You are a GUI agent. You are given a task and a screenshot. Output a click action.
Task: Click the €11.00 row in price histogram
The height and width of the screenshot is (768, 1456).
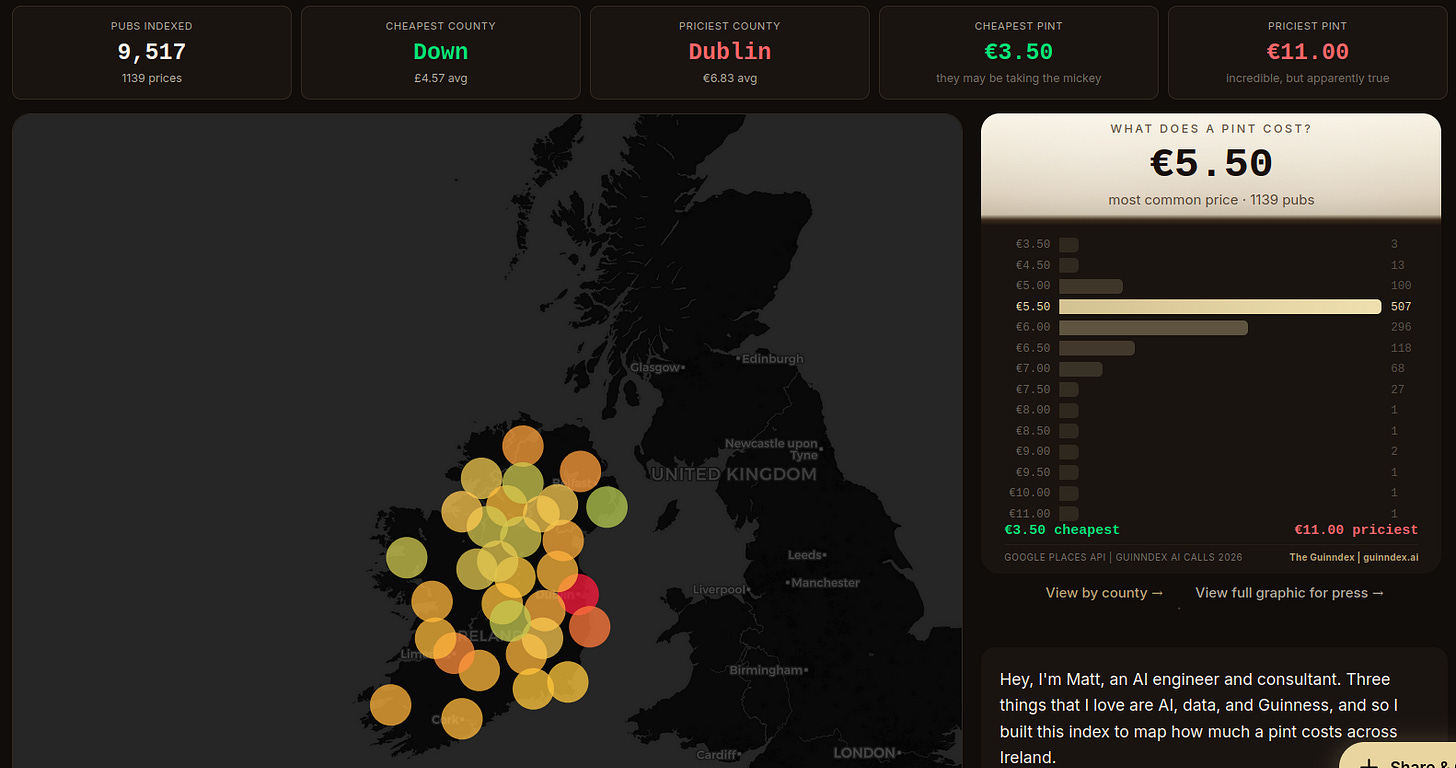(1210, 513)
